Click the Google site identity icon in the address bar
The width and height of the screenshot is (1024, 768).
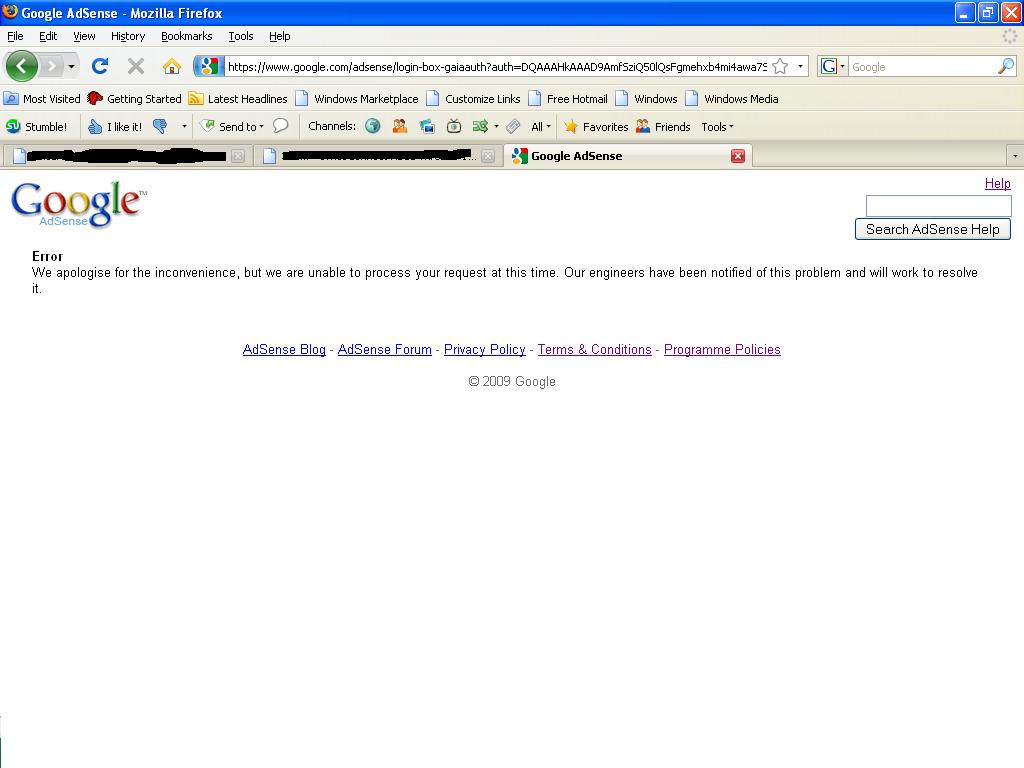pyautogui.click(x=209, y=66)
